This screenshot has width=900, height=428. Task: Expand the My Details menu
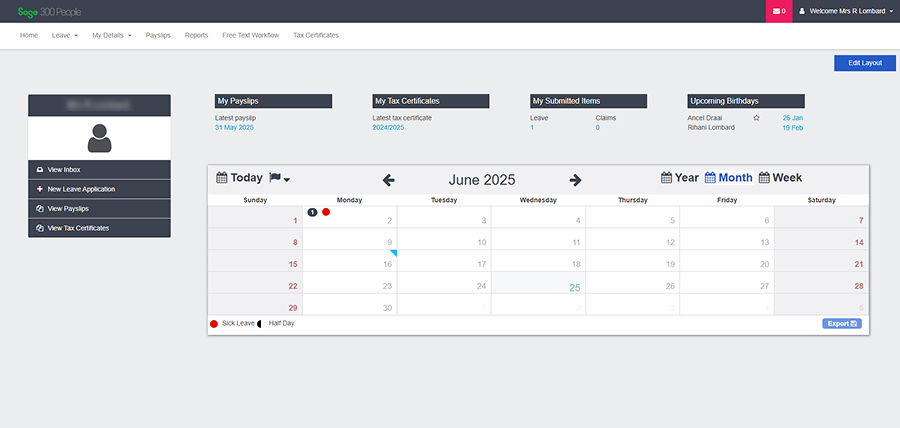pos(111,35)
